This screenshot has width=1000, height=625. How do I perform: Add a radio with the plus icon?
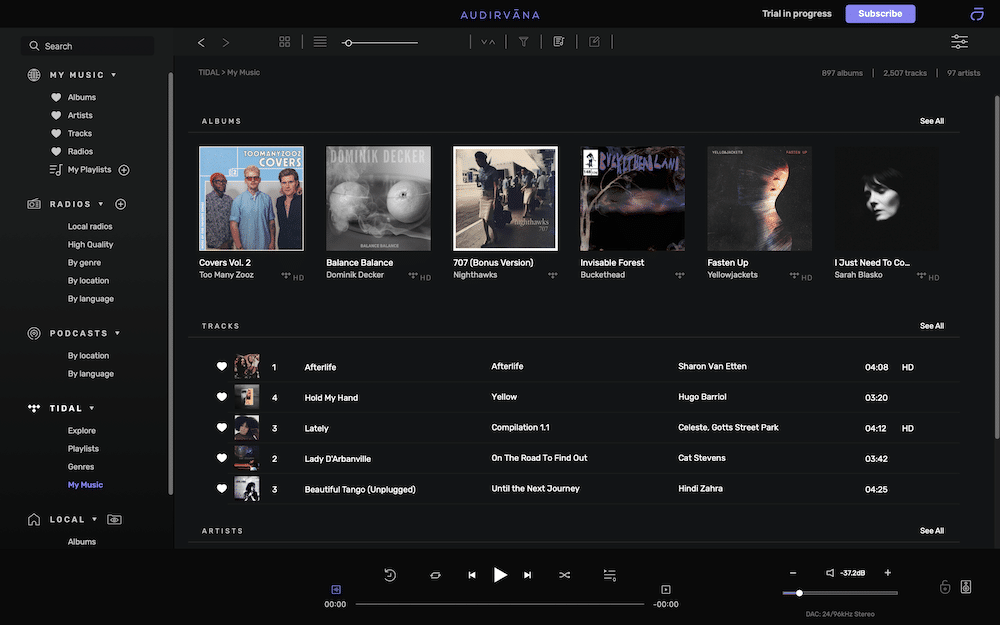click(120, 204)
